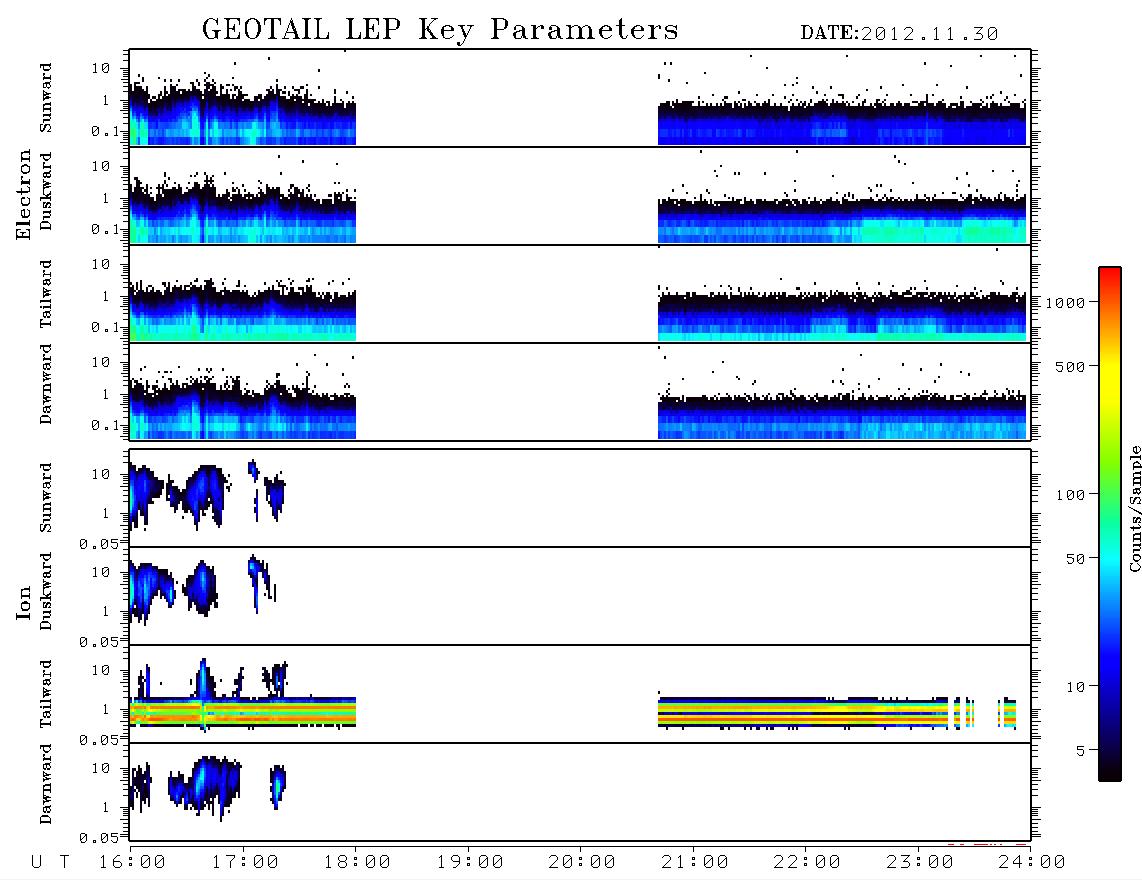The width and height of the screenshot is (1142, 880).
Task: Click the 21:00 time axis label
Action: click(695, 863)
